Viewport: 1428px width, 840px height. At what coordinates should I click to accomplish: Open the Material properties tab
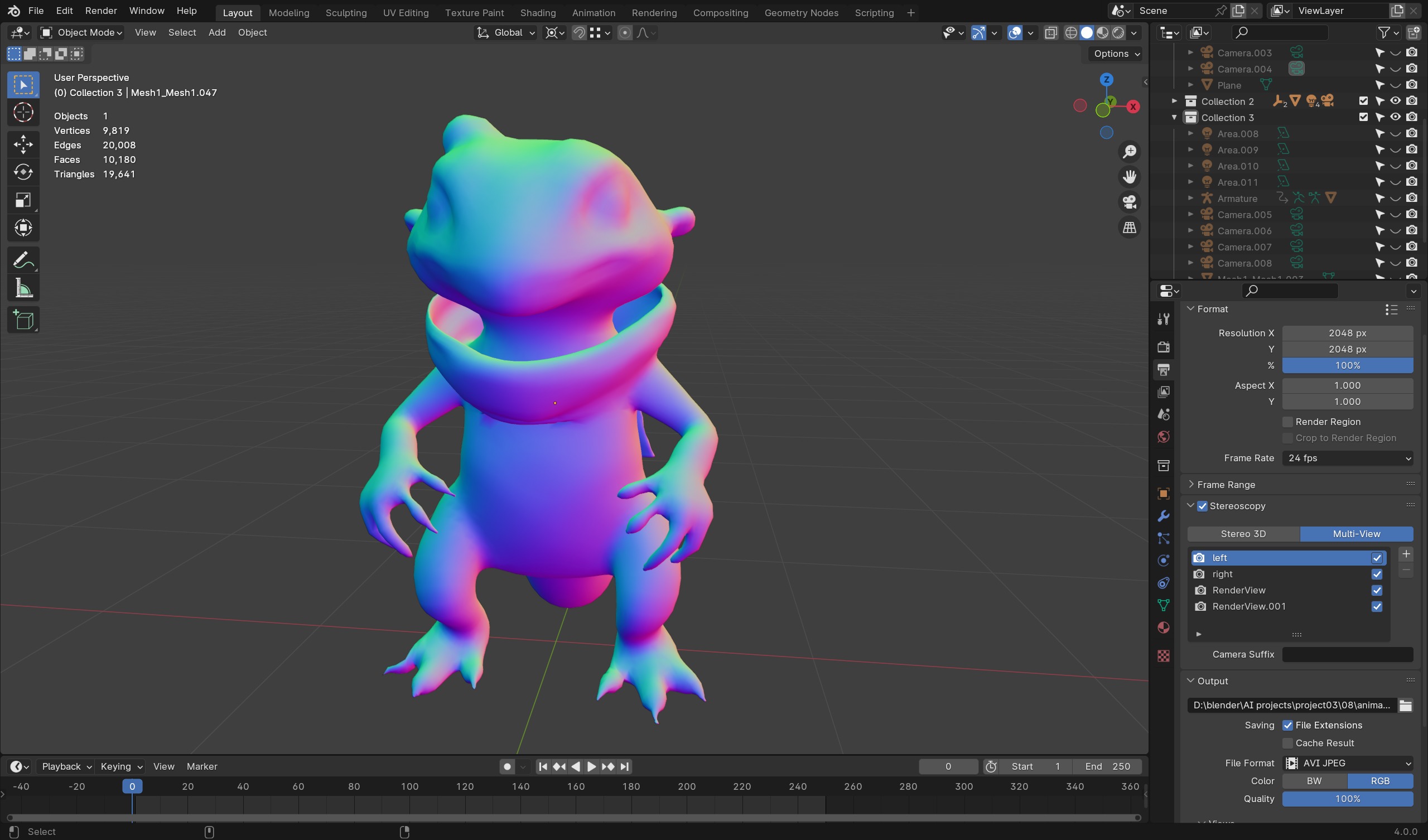1164,627
